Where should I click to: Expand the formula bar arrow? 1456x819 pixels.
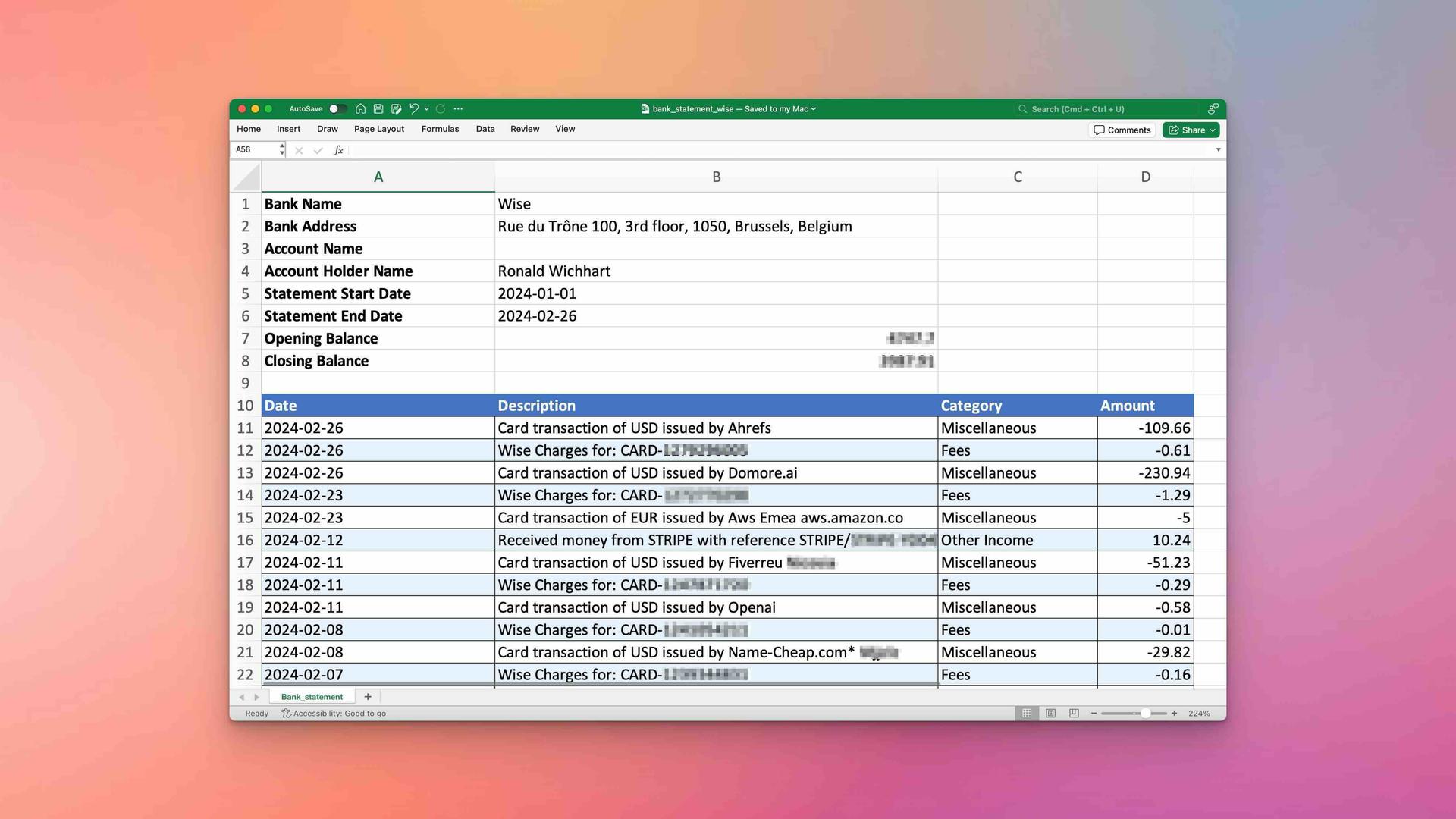[1219, 150]
